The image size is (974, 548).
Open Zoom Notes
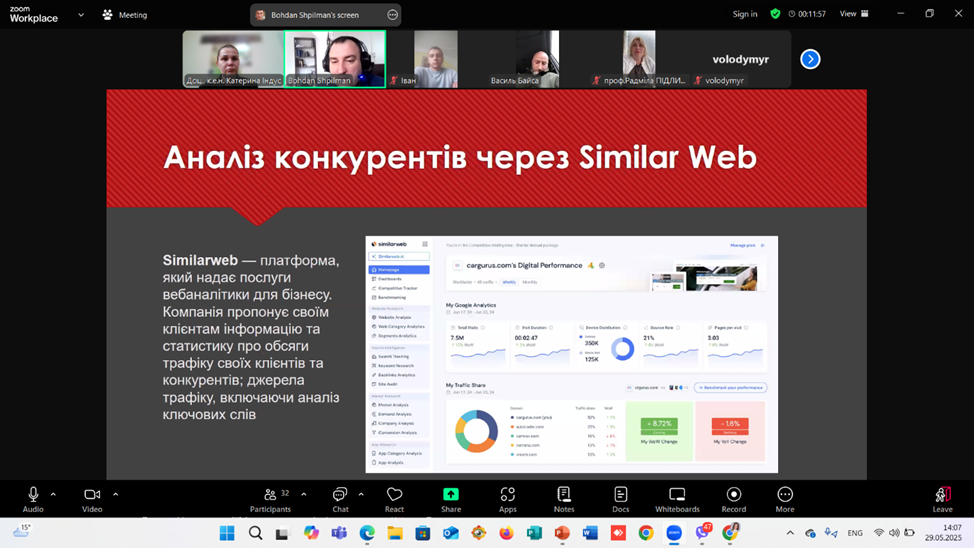point(564,500)
